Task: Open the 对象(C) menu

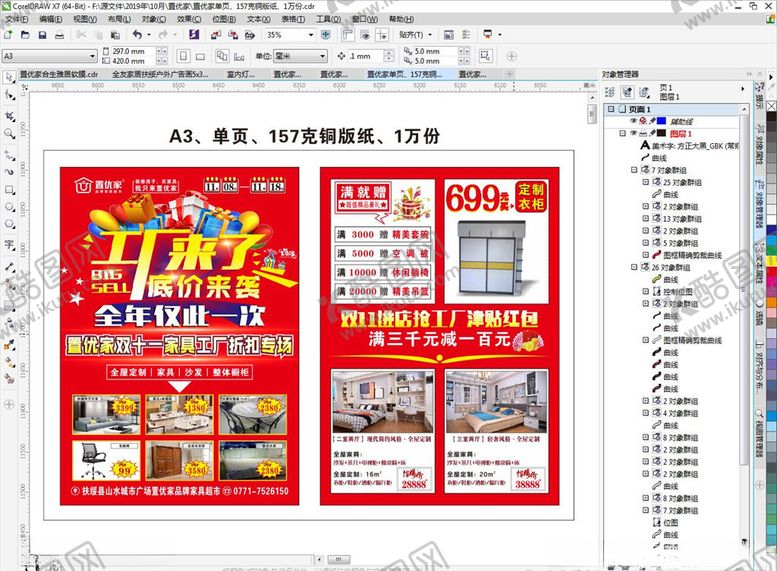Action: coord(154,19)
